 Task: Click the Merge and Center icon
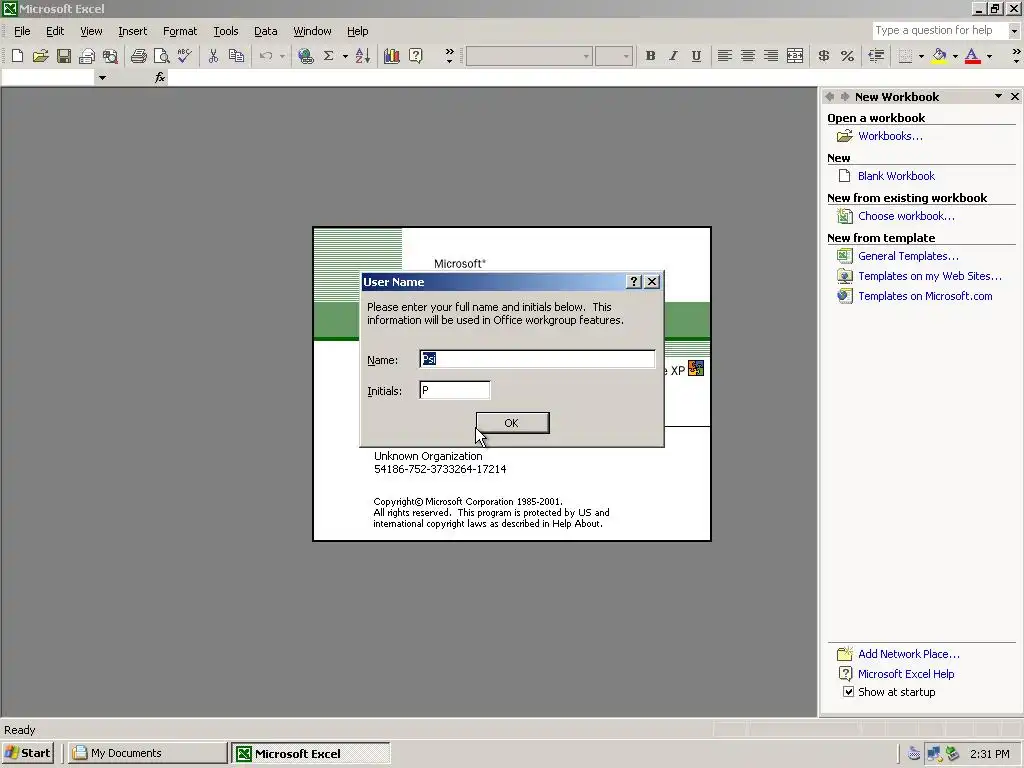click(795, 56)
